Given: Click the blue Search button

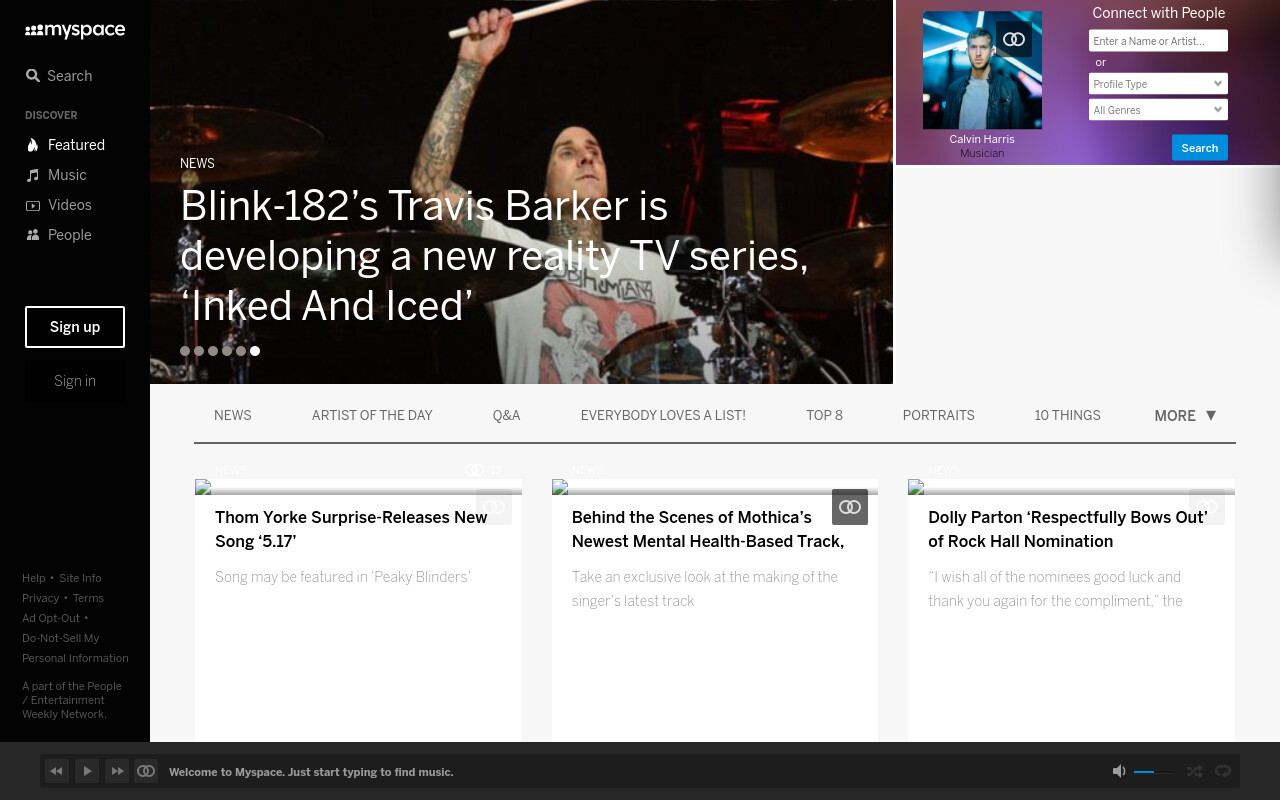Looking at the screenshot, I should pyautogui.click(x=1199, y=148).
